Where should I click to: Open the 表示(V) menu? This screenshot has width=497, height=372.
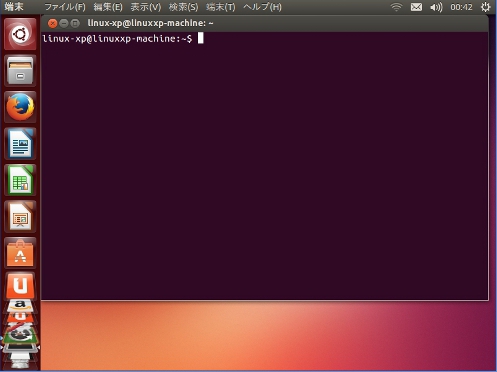point(145,7)
